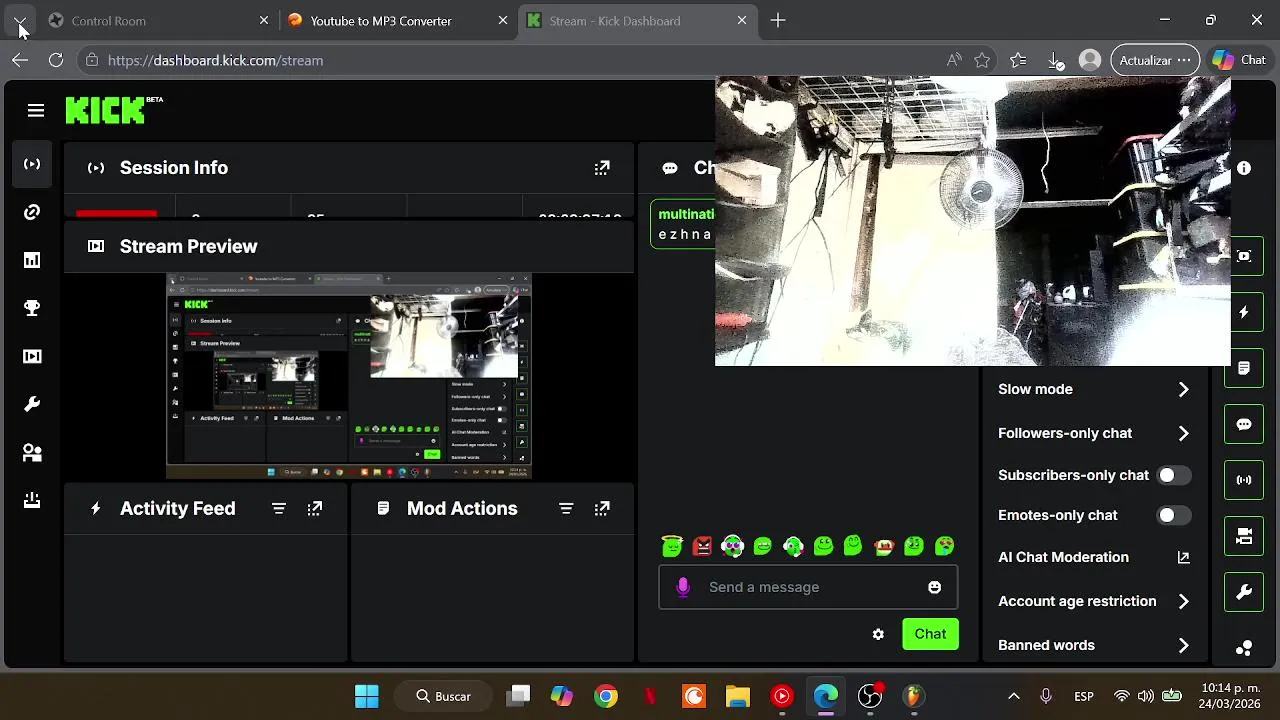
Task: Open the emoji picker in message box
Action: pyautogui.click(x=934, y=587)
